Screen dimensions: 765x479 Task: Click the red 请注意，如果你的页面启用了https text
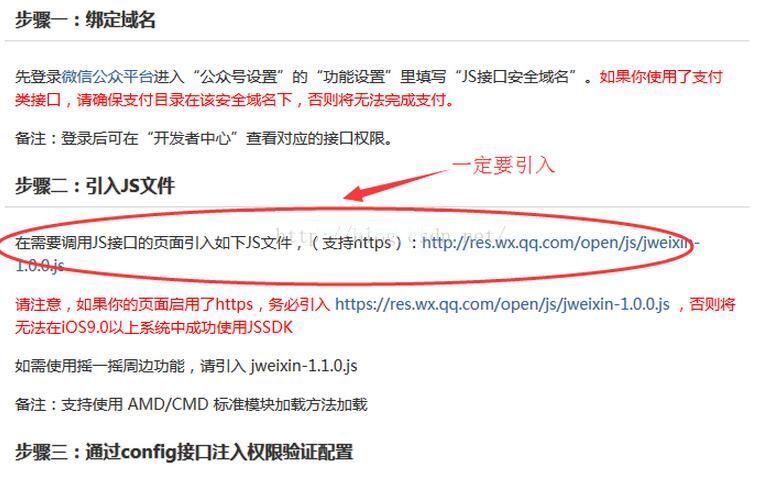tap(134, 304)
